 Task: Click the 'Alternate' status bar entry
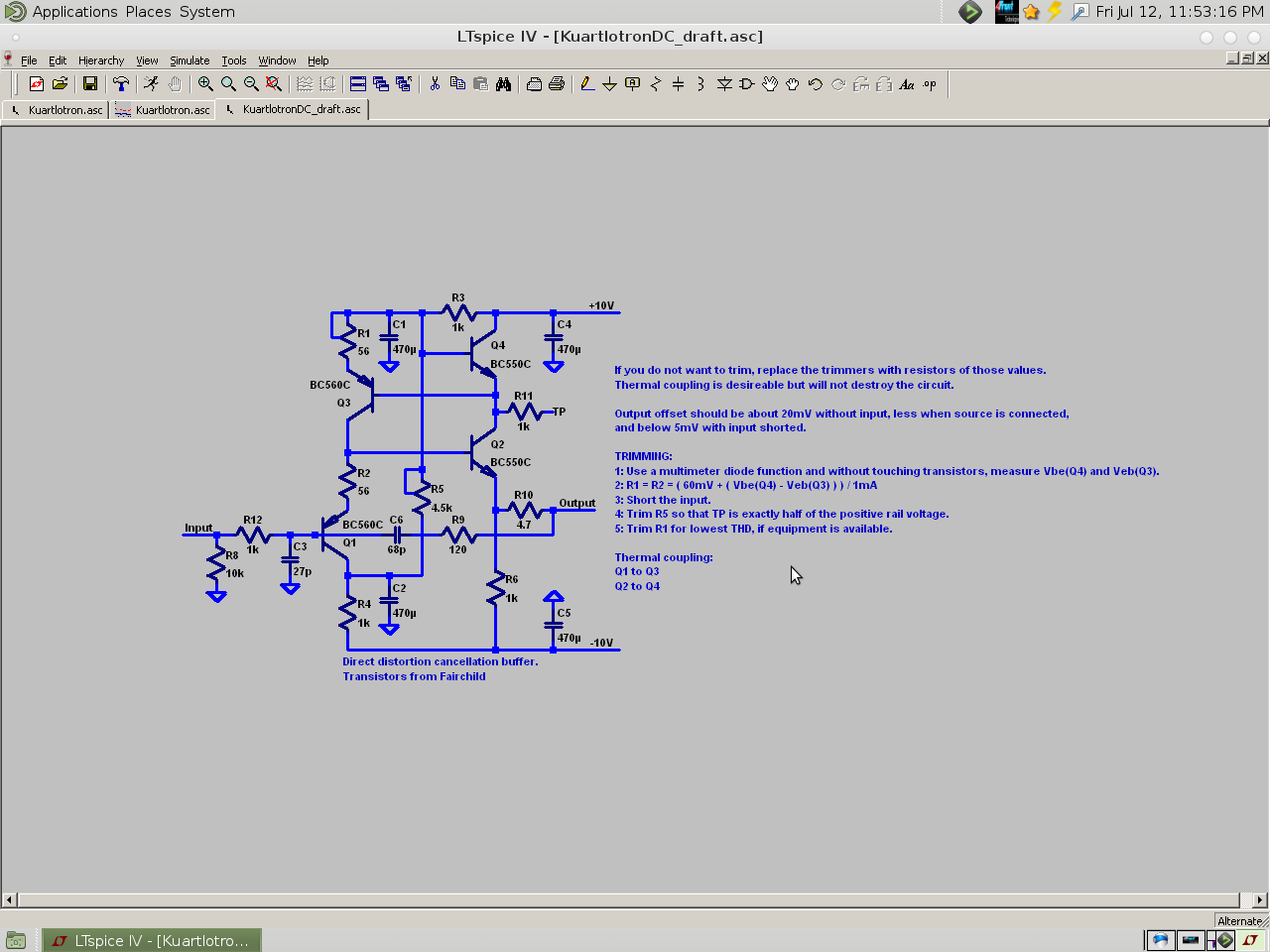pos(1239,921)
